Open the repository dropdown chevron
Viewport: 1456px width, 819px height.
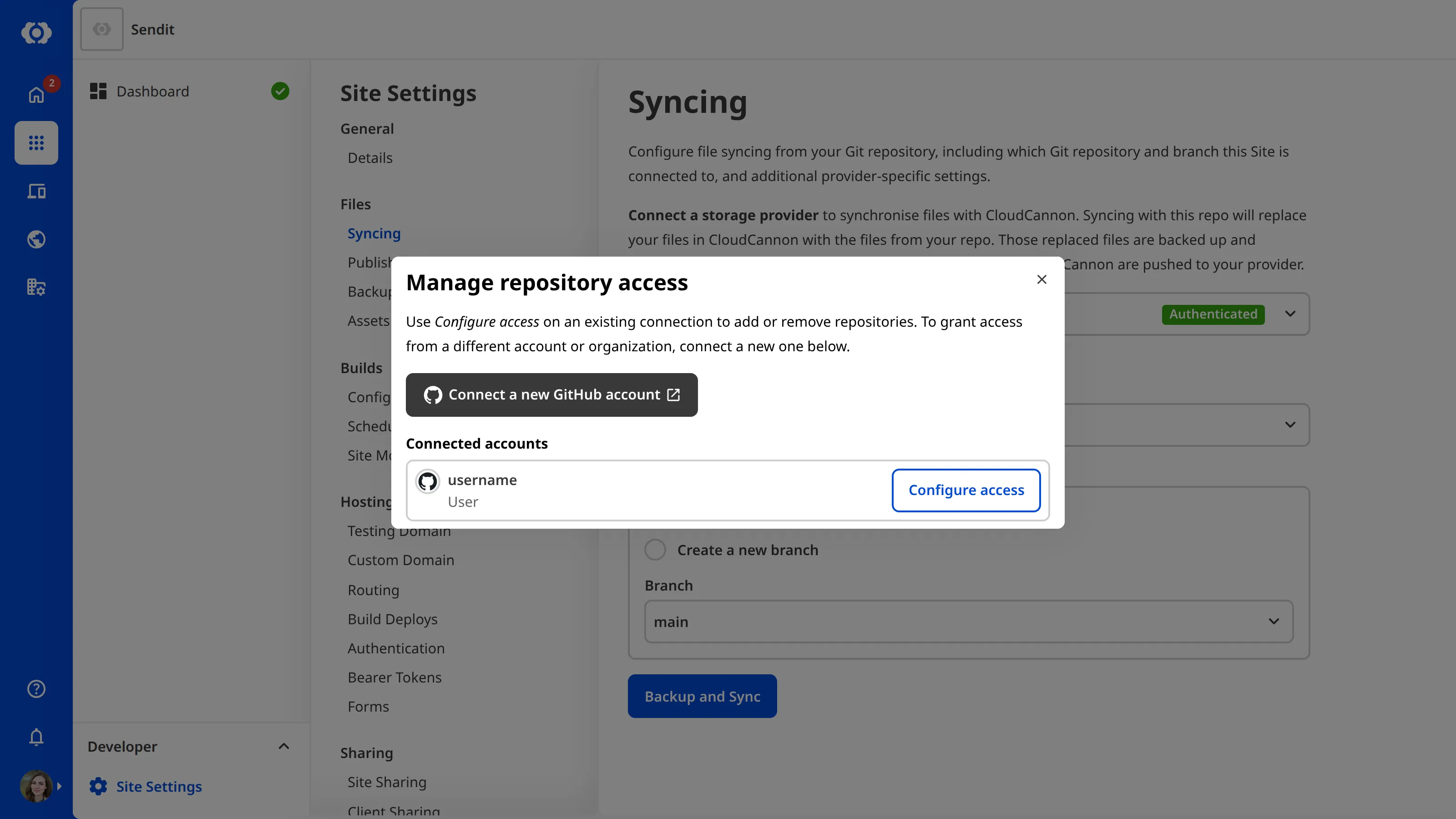(1290, 425)
